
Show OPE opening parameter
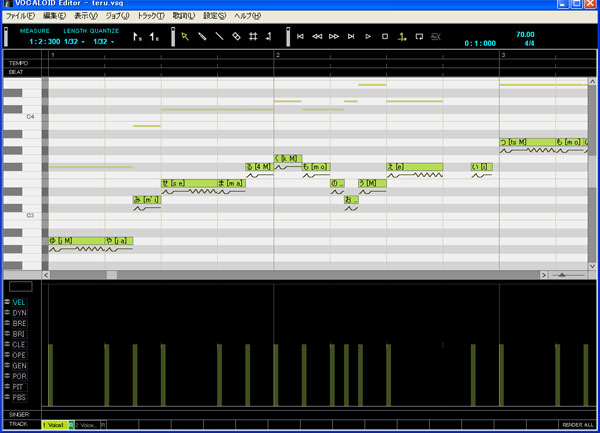[19, 355]
